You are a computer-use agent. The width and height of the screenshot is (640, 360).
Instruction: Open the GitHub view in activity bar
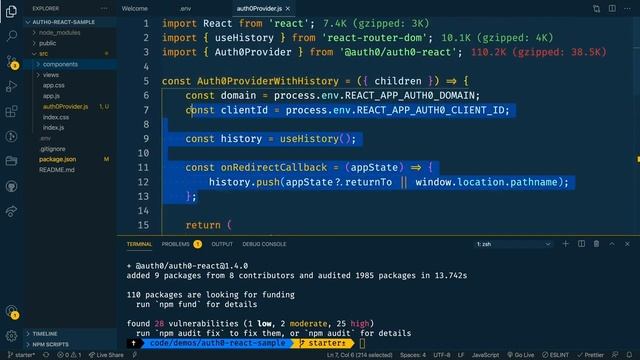tap(11, 187)
